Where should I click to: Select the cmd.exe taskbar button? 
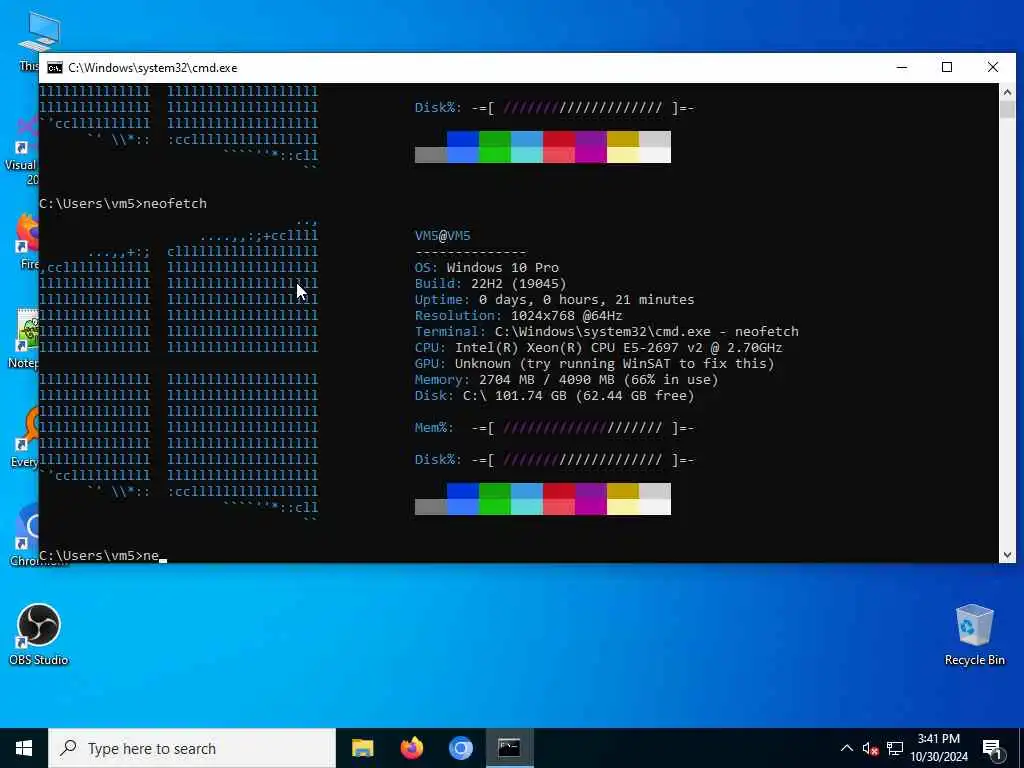click(509, 748)
